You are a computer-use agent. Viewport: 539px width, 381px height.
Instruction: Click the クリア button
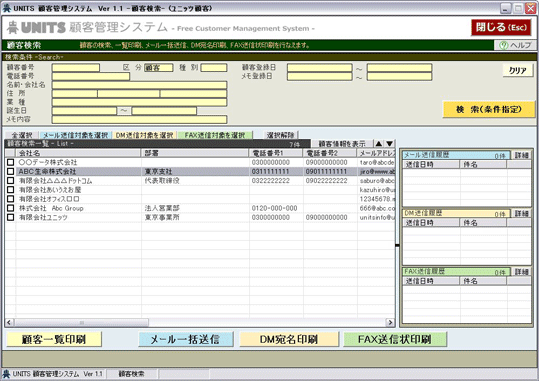click(x=518, y=70)
